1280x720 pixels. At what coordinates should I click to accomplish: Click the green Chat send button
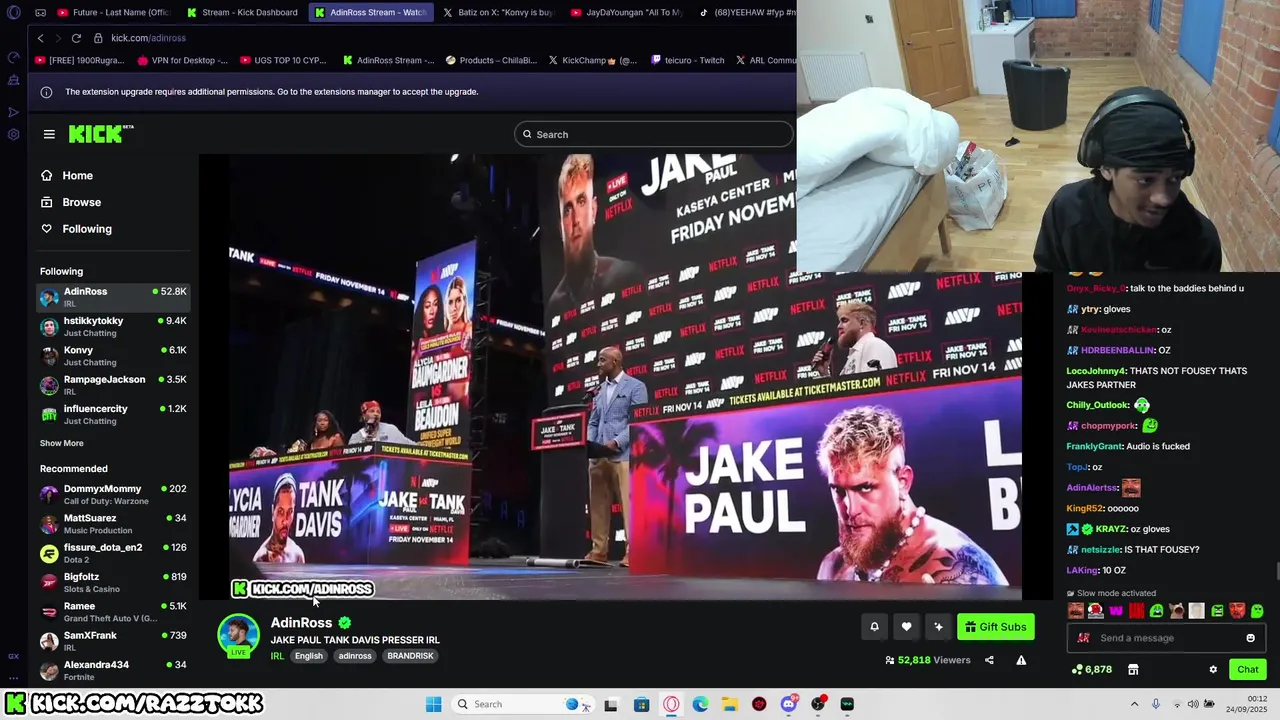coord(1248,670)
